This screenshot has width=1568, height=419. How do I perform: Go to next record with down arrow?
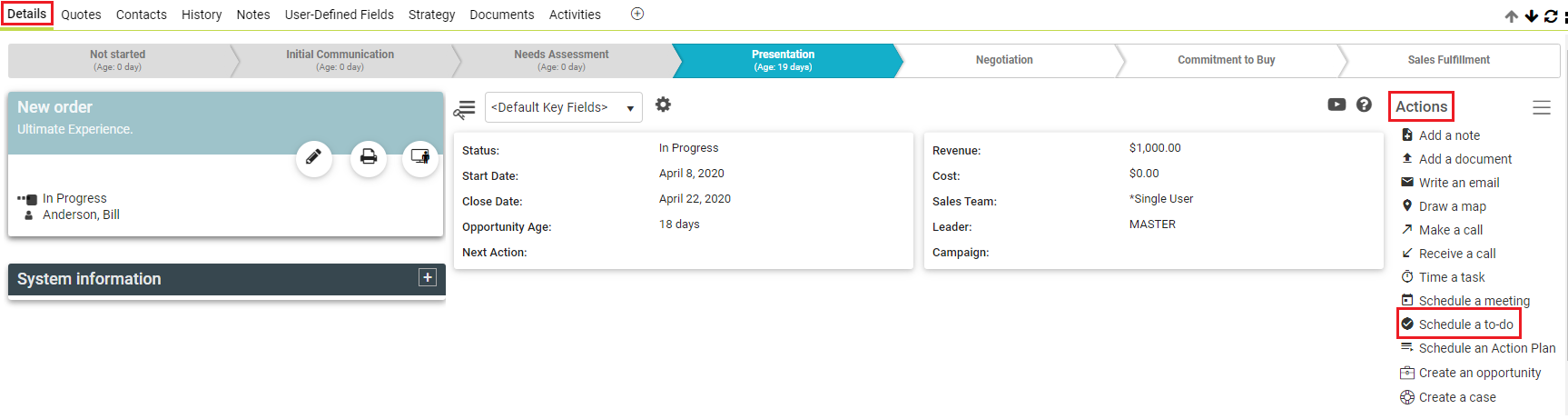pos(1532,16)
